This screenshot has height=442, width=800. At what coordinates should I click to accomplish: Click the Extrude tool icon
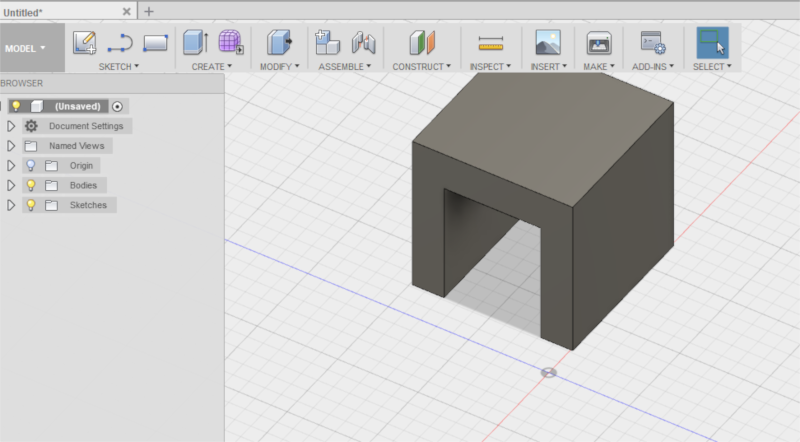[195, 42]
